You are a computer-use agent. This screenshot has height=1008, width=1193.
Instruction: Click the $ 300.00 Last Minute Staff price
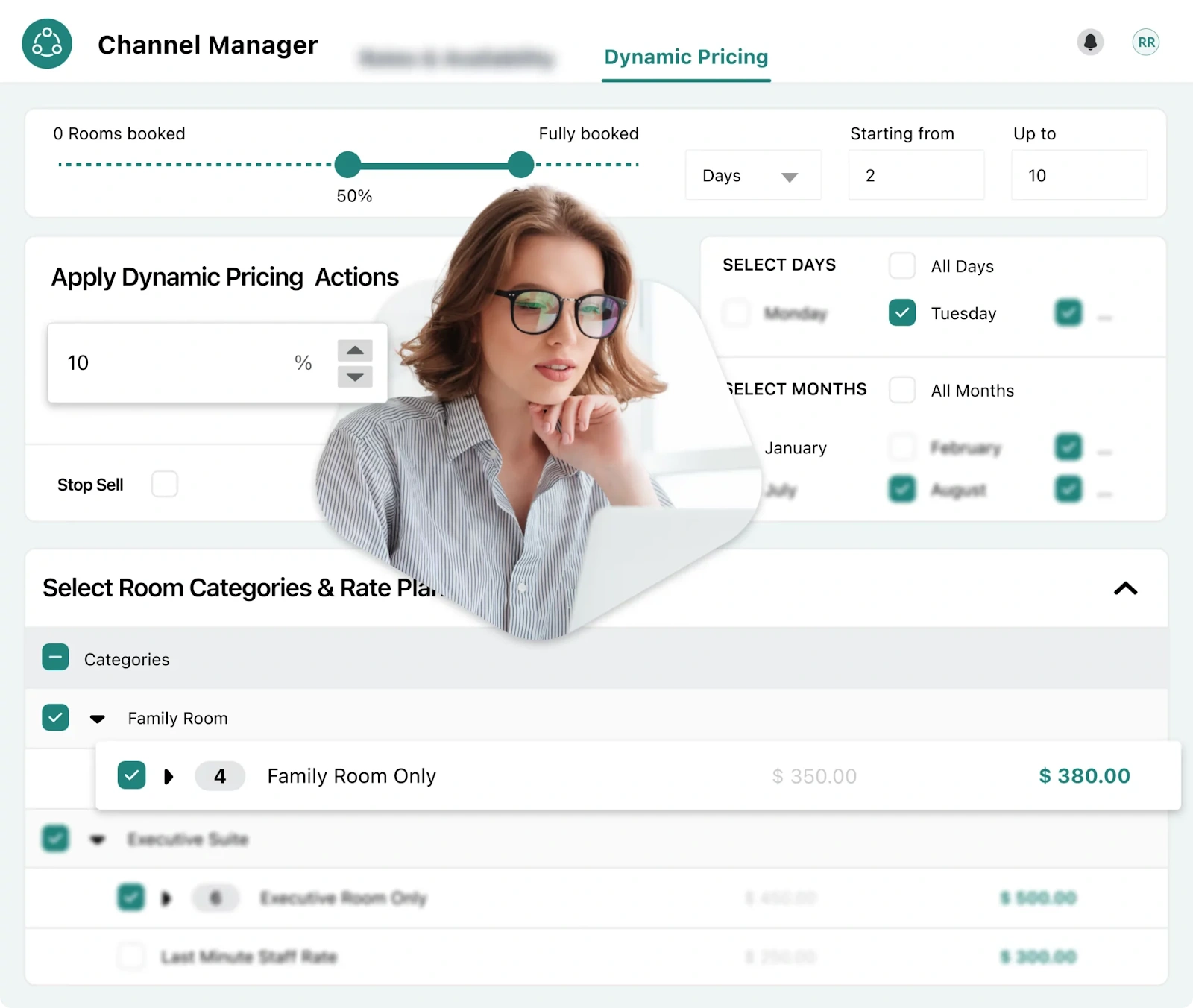[1038, 957]
